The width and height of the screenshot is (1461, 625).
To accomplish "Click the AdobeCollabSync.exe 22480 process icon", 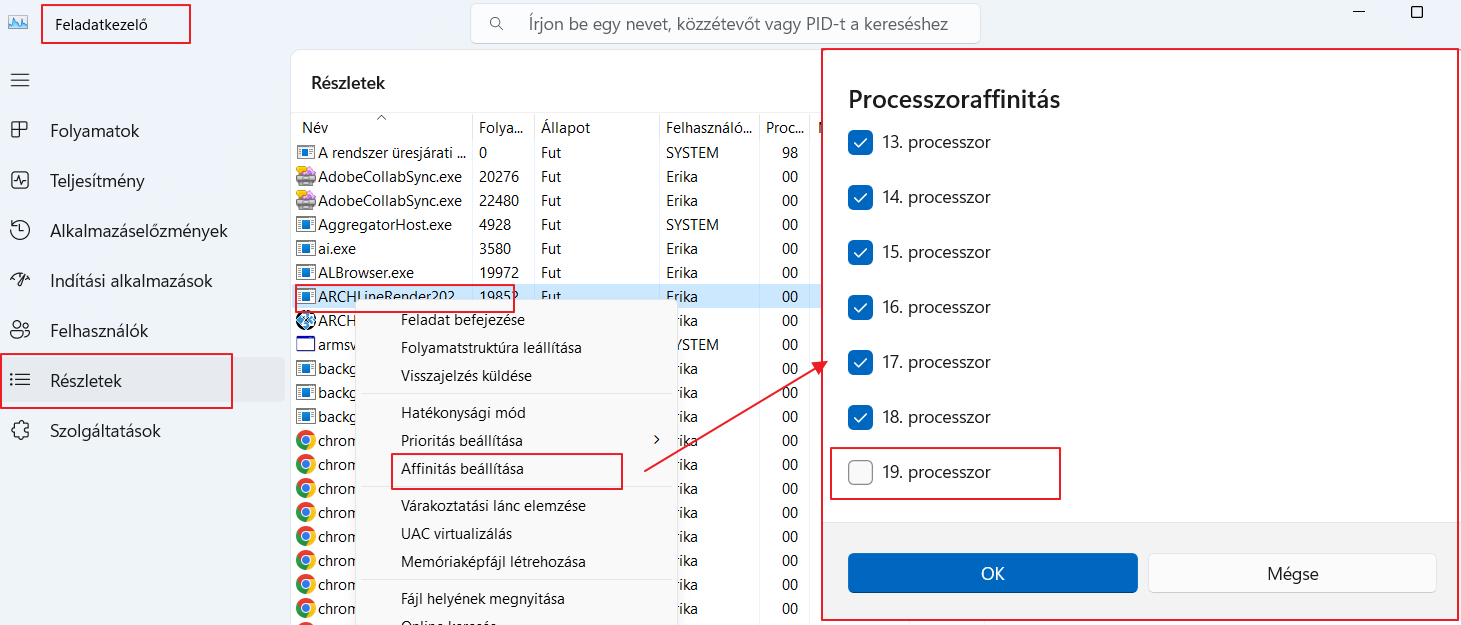I will tap(306, 201).
